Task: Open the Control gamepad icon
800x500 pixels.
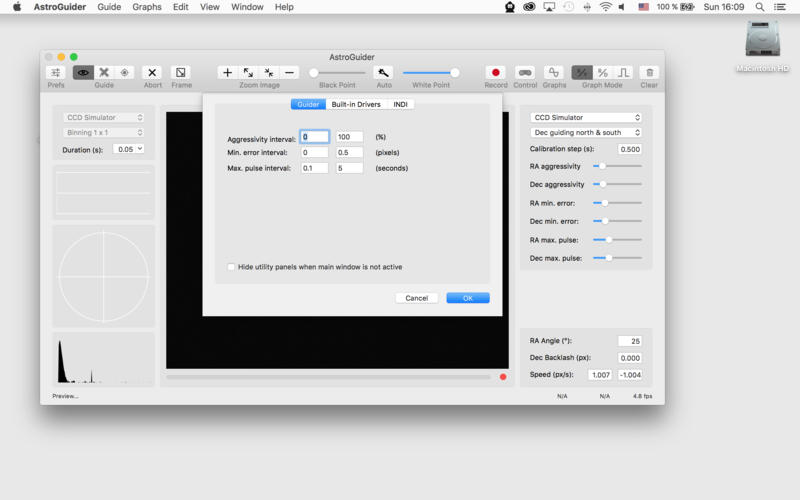Action: pos(525,73)
